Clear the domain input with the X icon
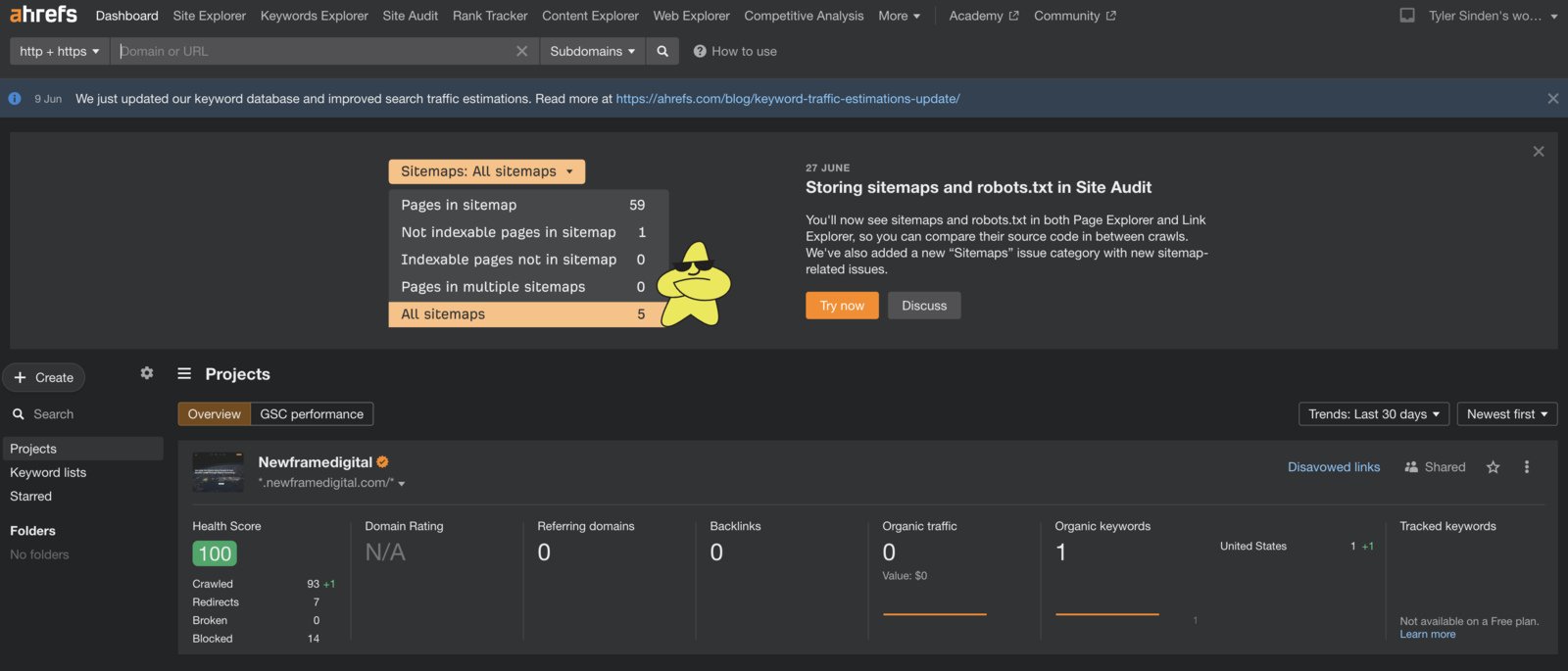 (521, 51)
